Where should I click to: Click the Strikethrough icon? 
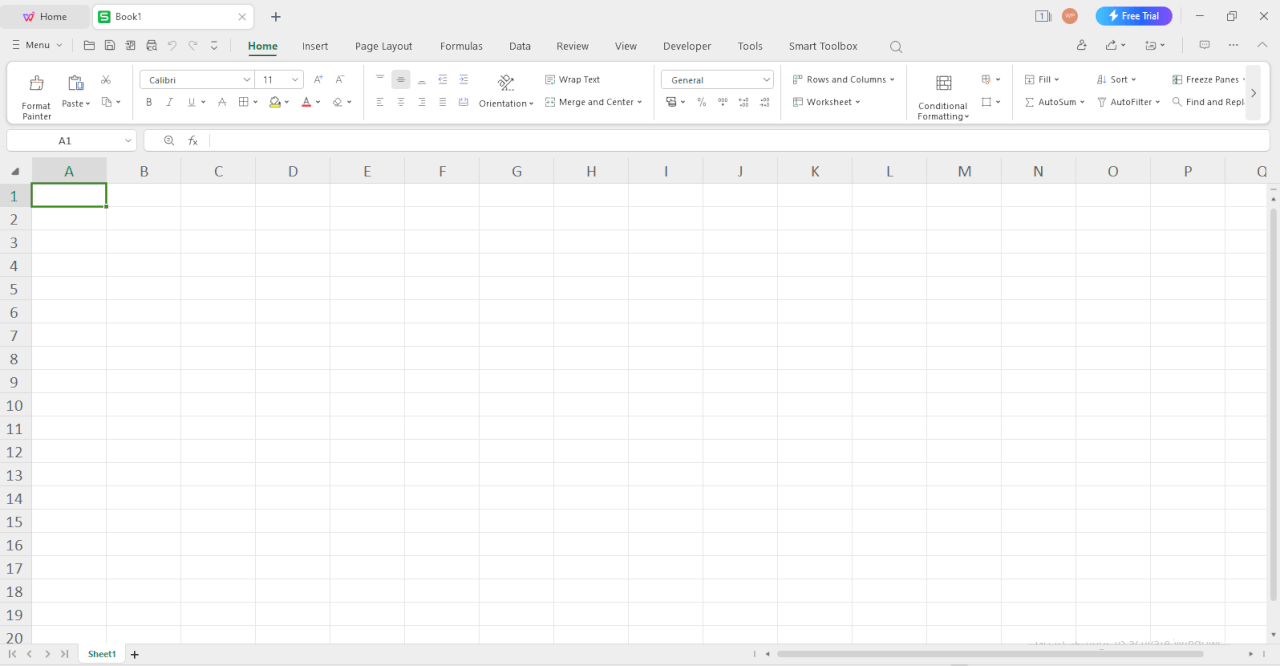pos(222,102)
